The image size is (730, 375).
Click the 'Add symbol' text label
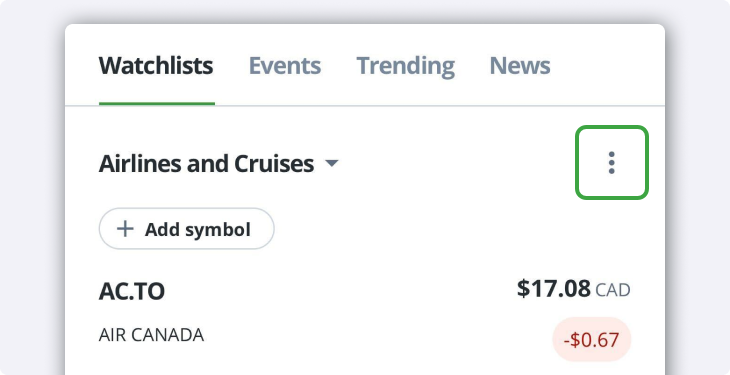pyautogui.click(x=197, y=229)
